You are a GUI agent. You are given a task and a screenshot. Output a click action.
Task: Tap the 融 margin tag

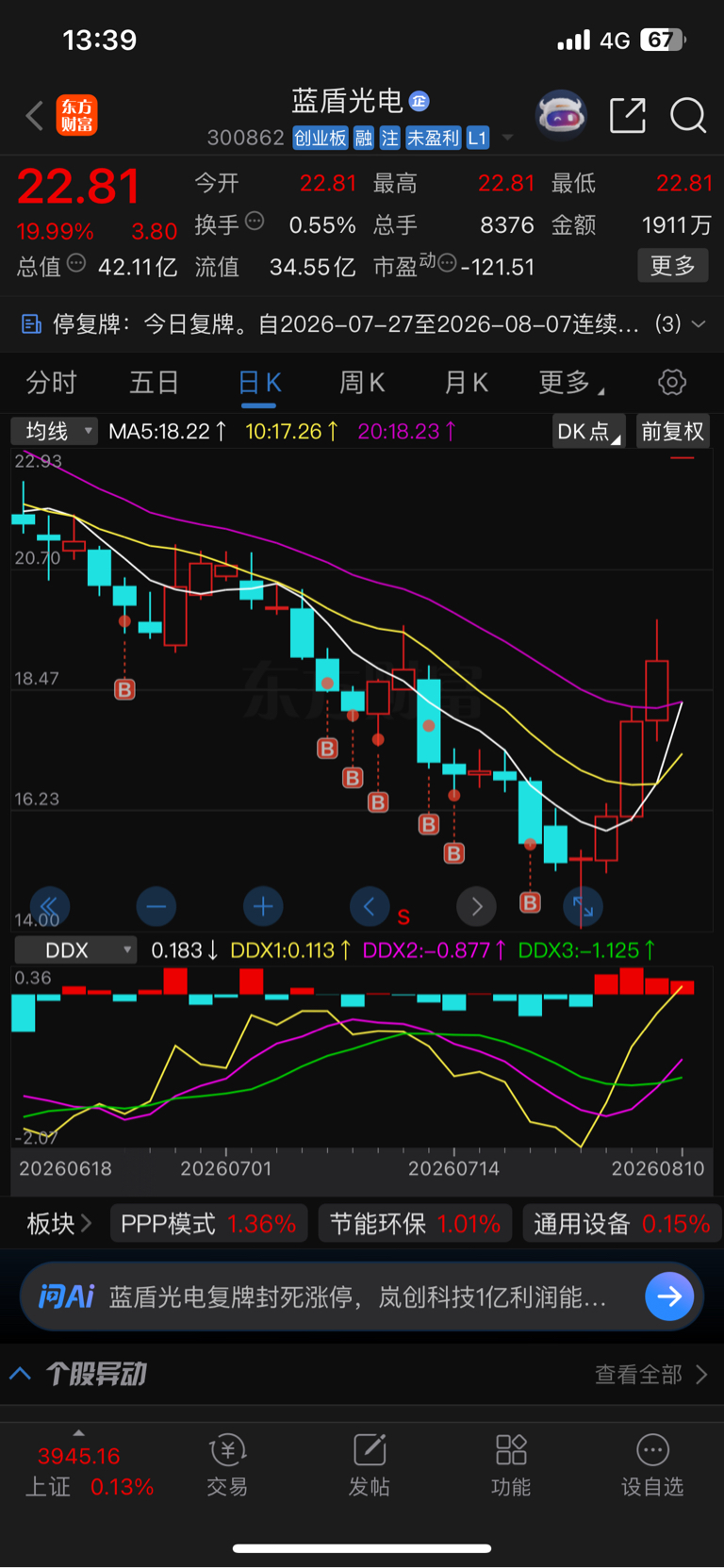click(x=364, y=139)
